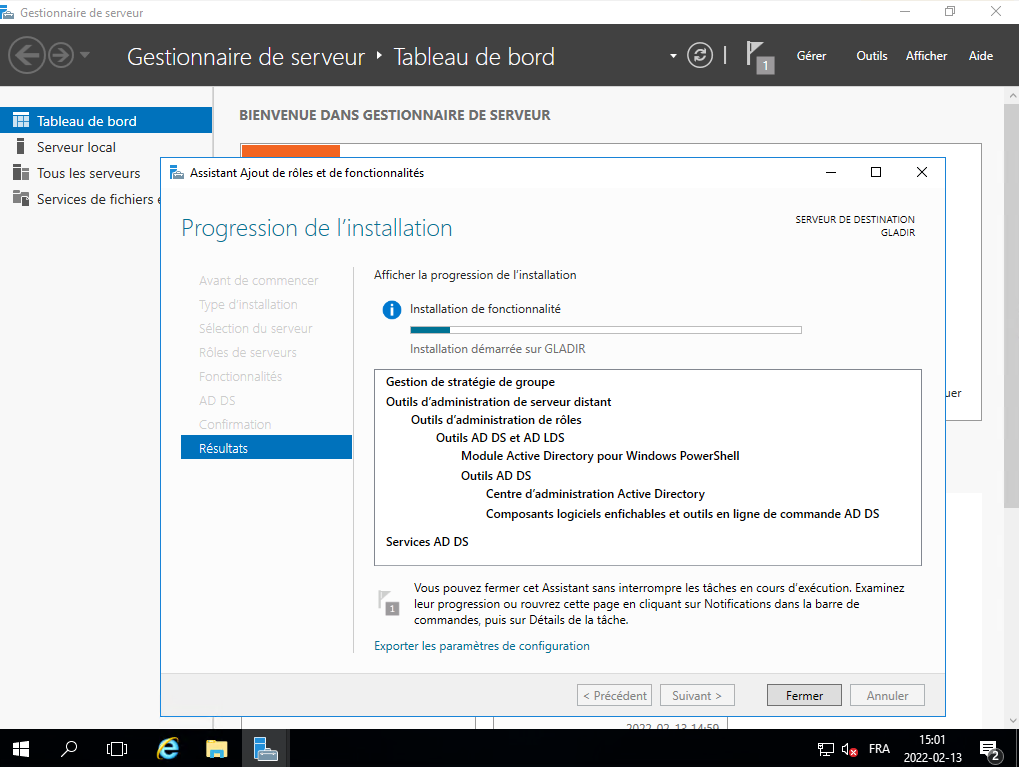This screenshot has height=767, width=1019.
Task: Open the Action Center notifications icon
Action: click(989, 749)
